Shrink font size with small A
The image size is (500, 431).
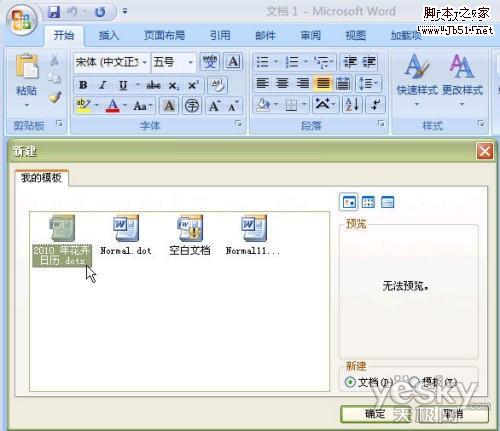click(x=234, y=106)
